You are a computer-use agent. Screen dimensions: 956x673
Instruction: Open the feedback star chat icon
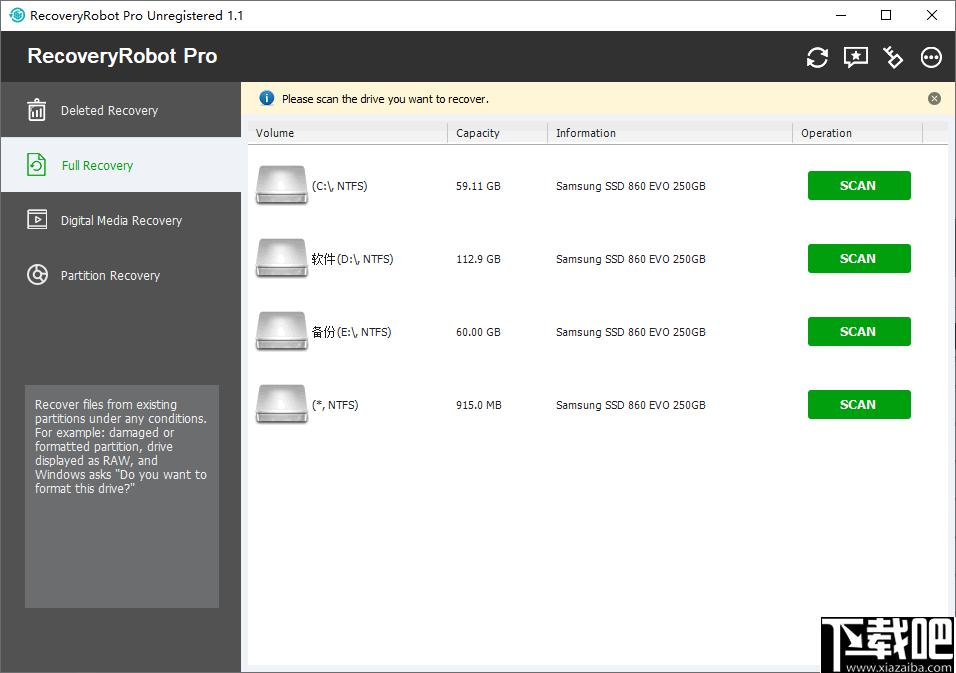(855, 57)
